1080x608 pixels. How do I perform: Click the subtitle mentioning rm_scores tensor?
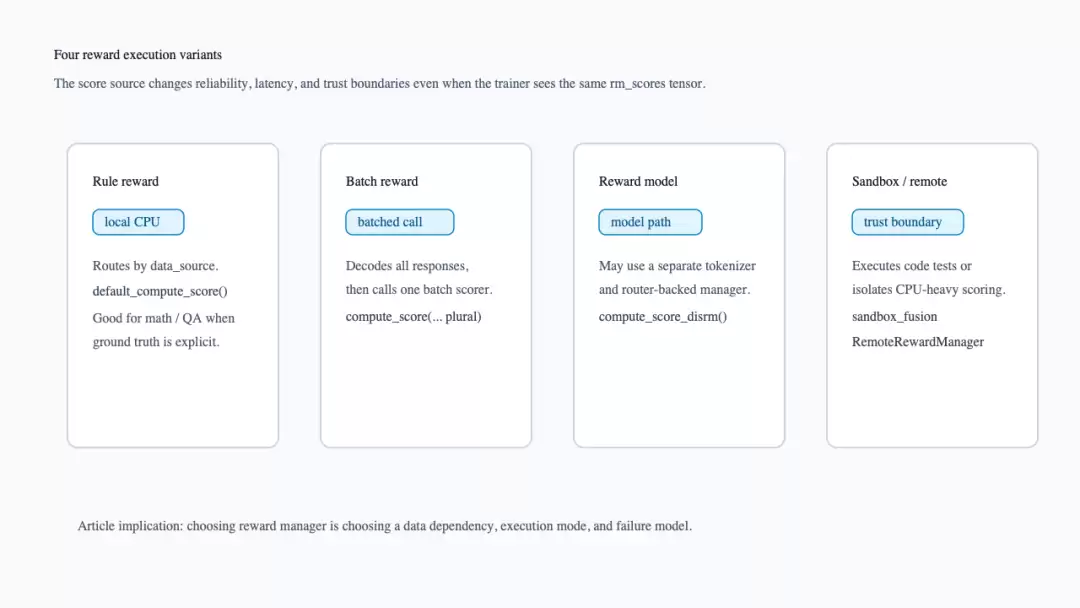380,83
